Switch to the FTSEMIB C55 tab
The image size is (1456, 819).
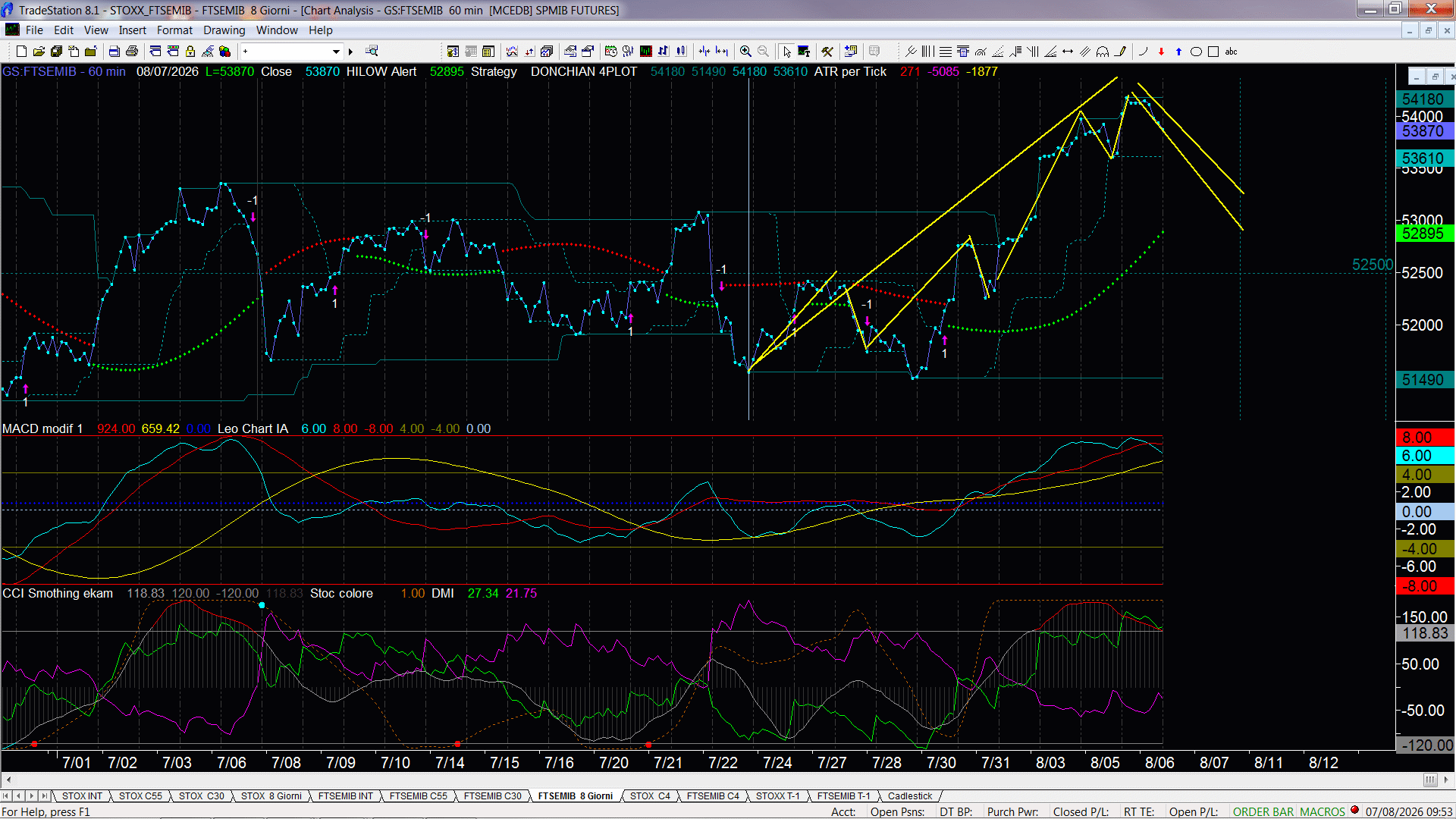pyautogui.click(x=418, y=795)
